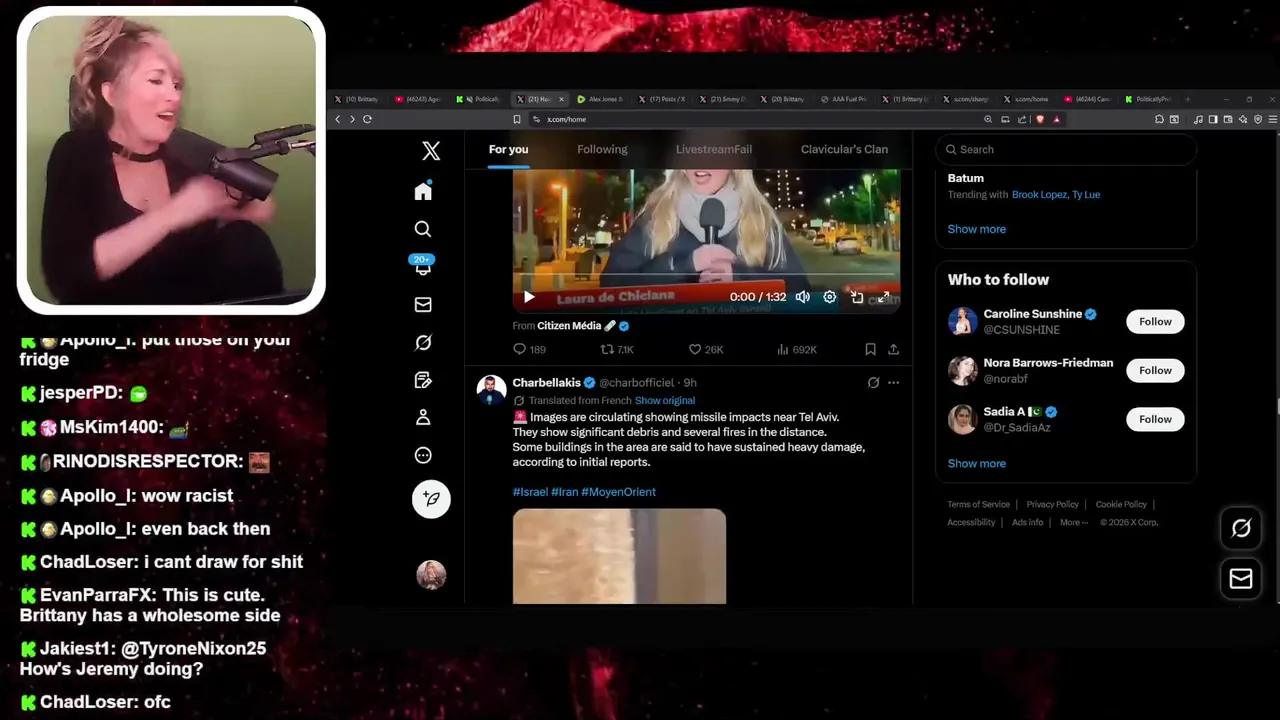Switch to Alex Jones browser tab
The width and height of the screenshot is (1280, 720).
point(601,99)
